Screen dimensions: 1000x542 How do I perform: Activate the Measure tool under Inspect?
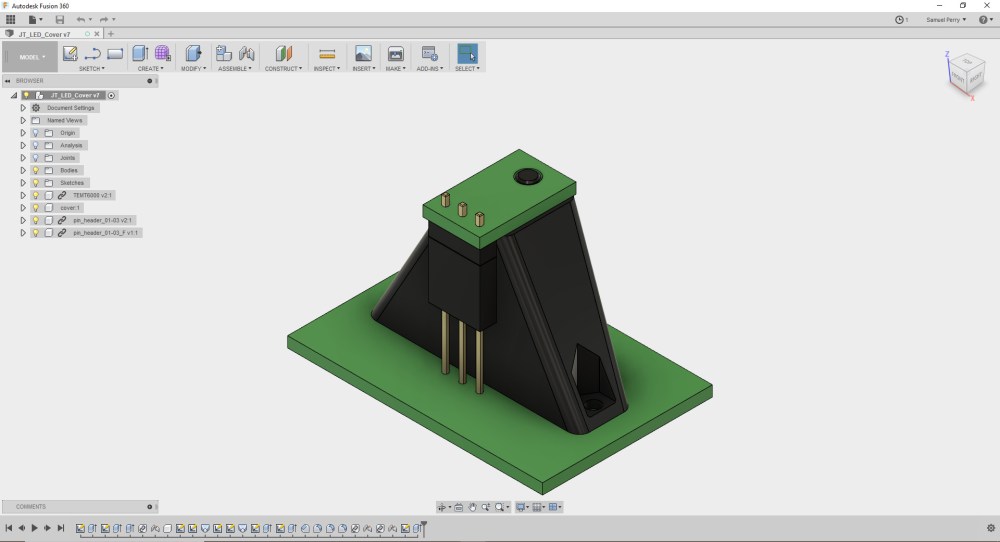point(326,54)
